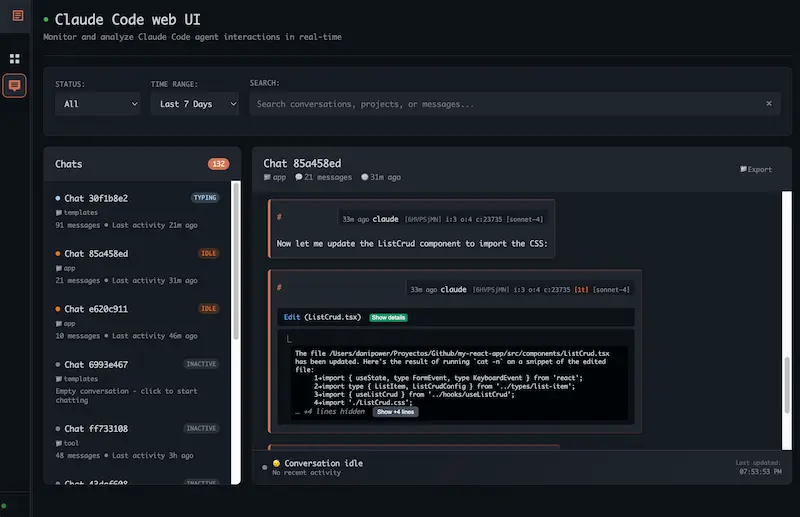This screenshot has height=517, width=800.
Task: Click 'Now let me update the ListCrud component' message
Action: click(x=412, y=243)
